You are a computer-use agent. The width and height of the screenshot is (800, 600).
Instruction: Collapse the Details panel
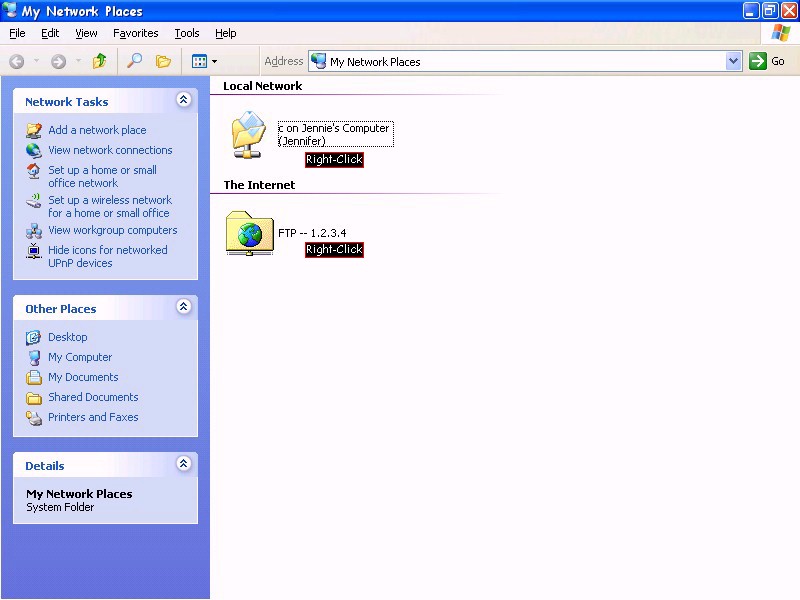(x=184, y=463)
